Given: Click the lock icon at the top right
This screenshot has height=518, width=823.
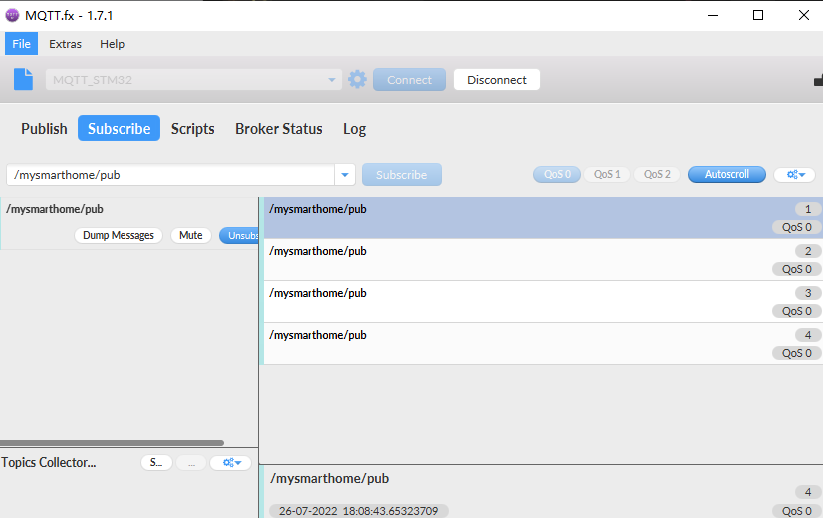Looking at the screenshot, I should click(x=817, y=81).
